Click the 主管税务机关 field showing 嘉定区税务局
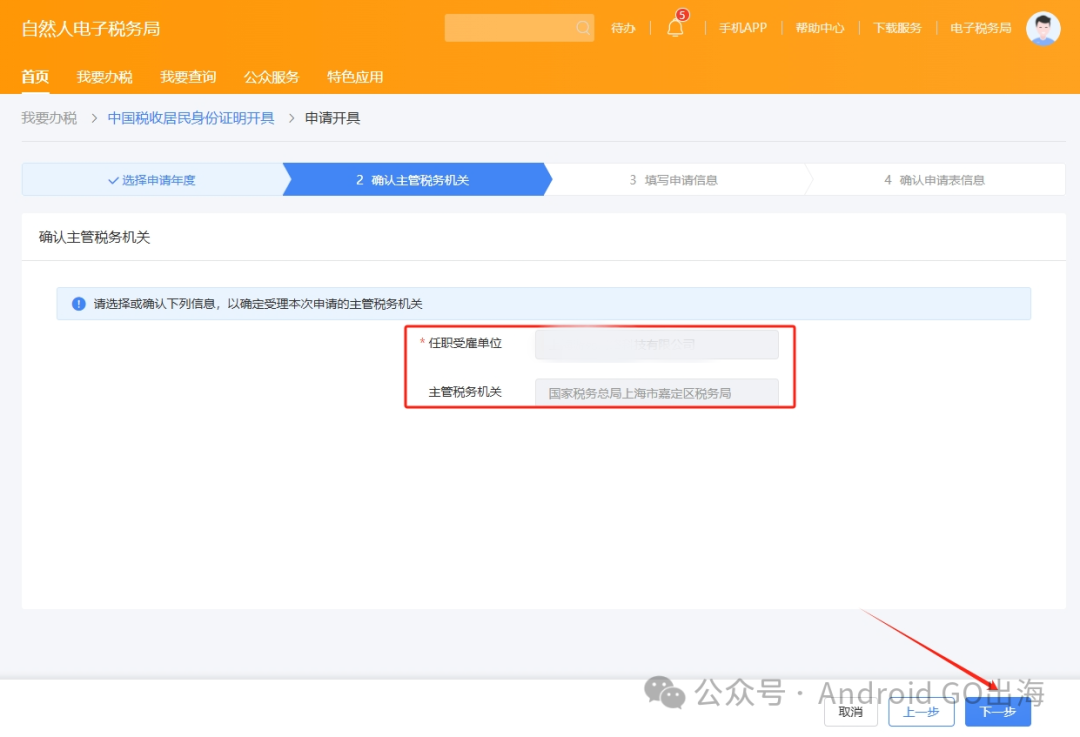Viewport: 1080px width, 737px height. tap(658, 392)
